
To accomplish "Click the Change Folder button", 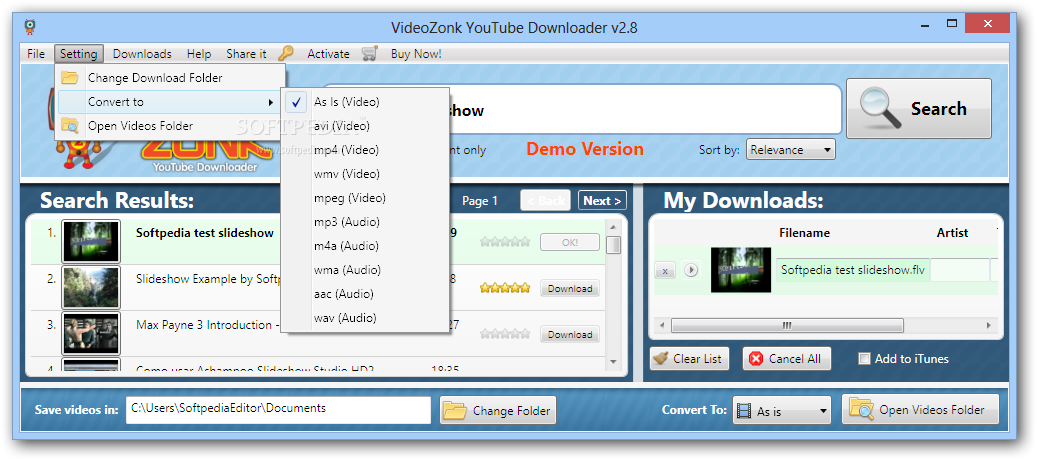I will (498, 410).
